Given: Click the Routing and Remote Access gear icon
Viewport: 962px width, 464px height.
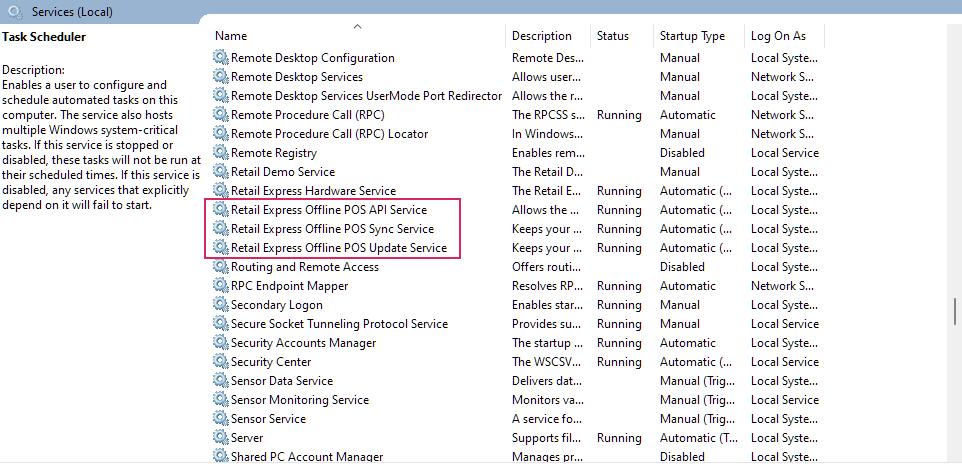Looking at the screenshot, I should click(220, 267).
